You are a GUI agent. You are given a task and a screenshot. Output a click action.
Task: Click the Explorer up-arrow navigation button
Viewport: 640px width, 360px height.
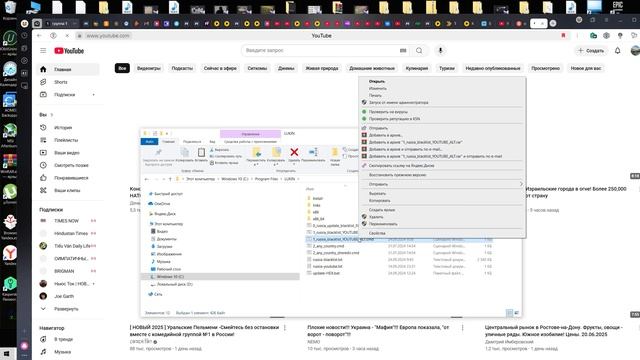coord(170,179)
